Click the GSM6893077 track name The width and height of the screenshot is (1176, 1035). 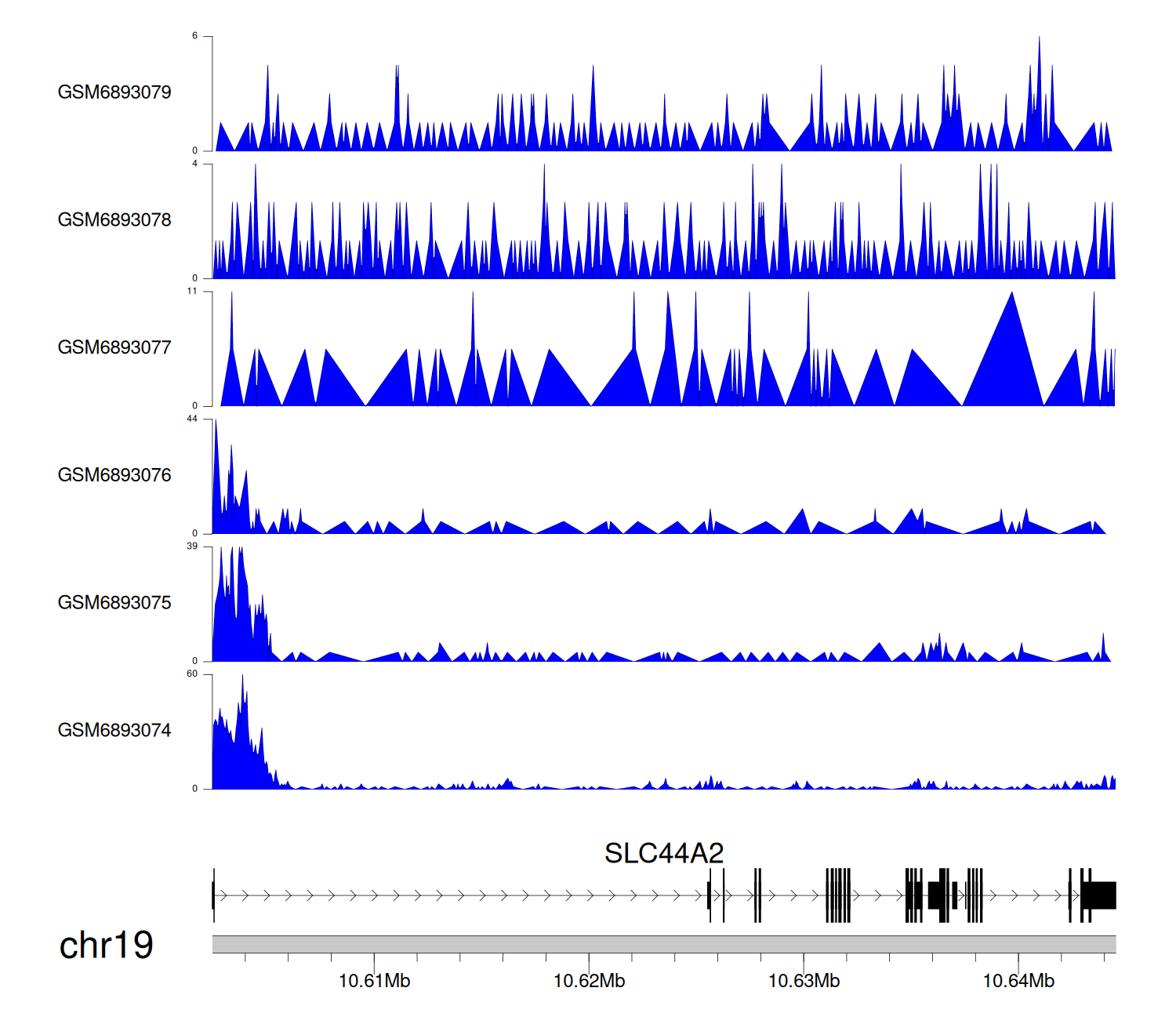point(114,348)
